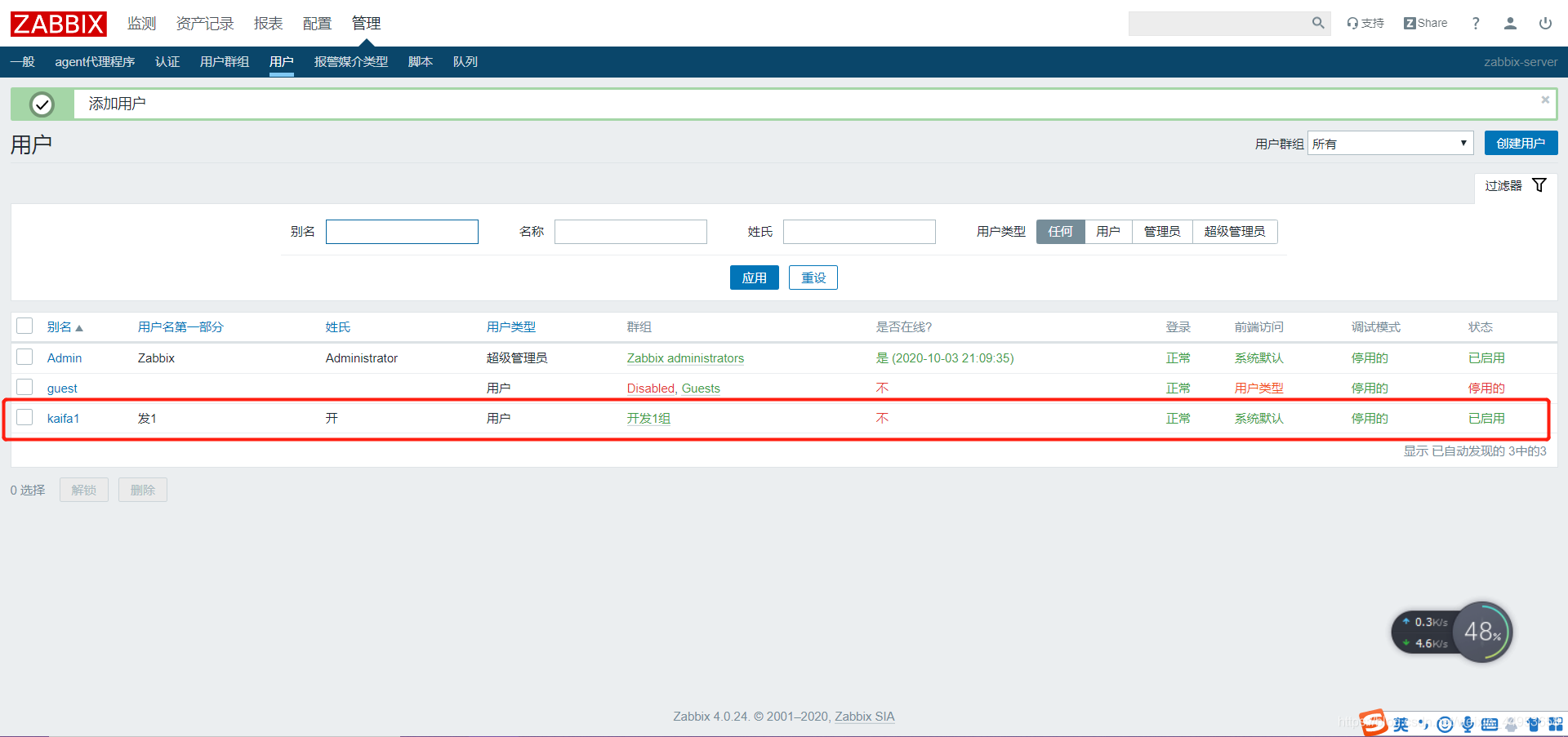The image size is (1568, 737).
Task: Open the kaifa1 user link
Action: (63, 419)
